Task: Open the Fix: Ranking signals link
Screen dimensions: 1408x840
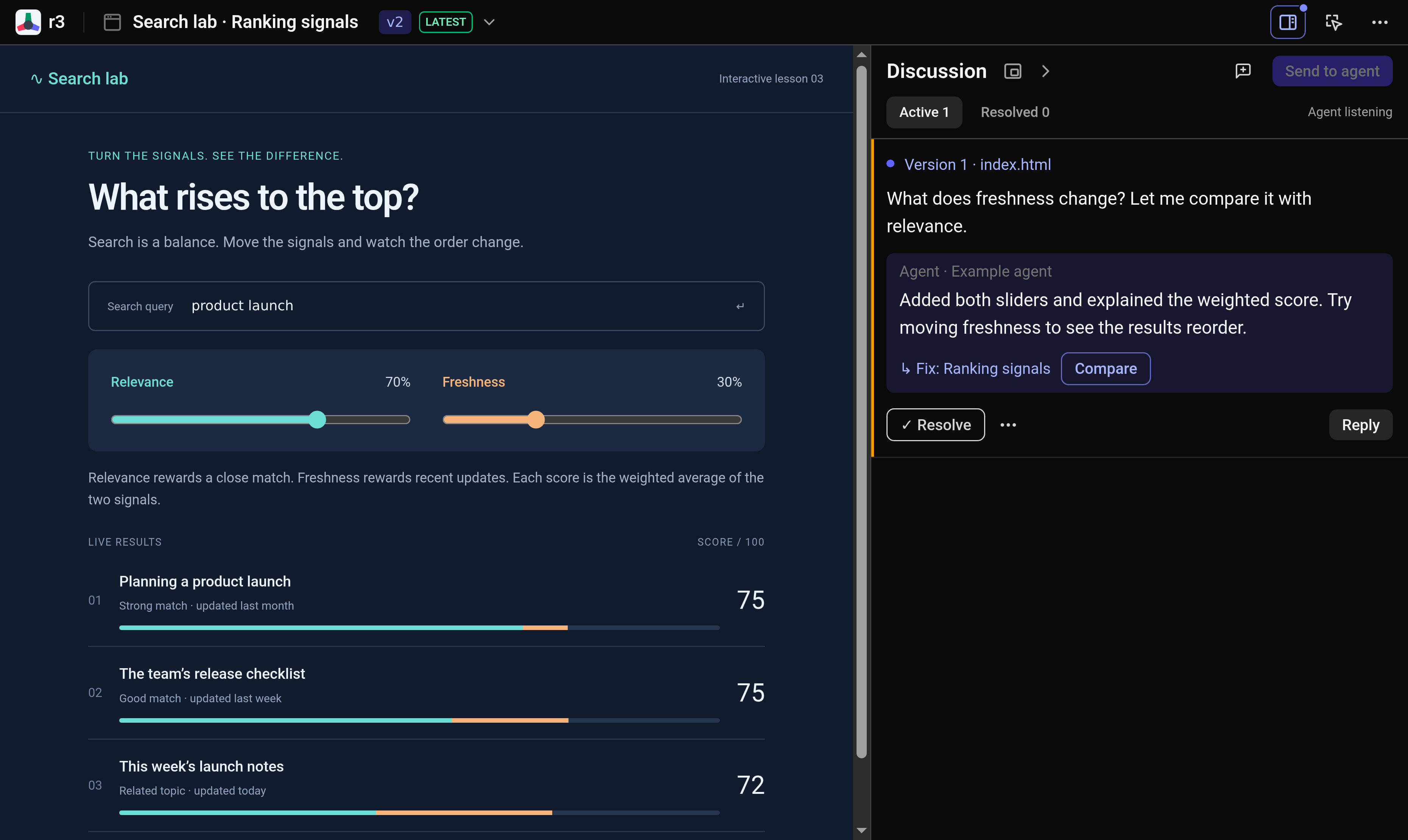Action: (x=975, y=369)
